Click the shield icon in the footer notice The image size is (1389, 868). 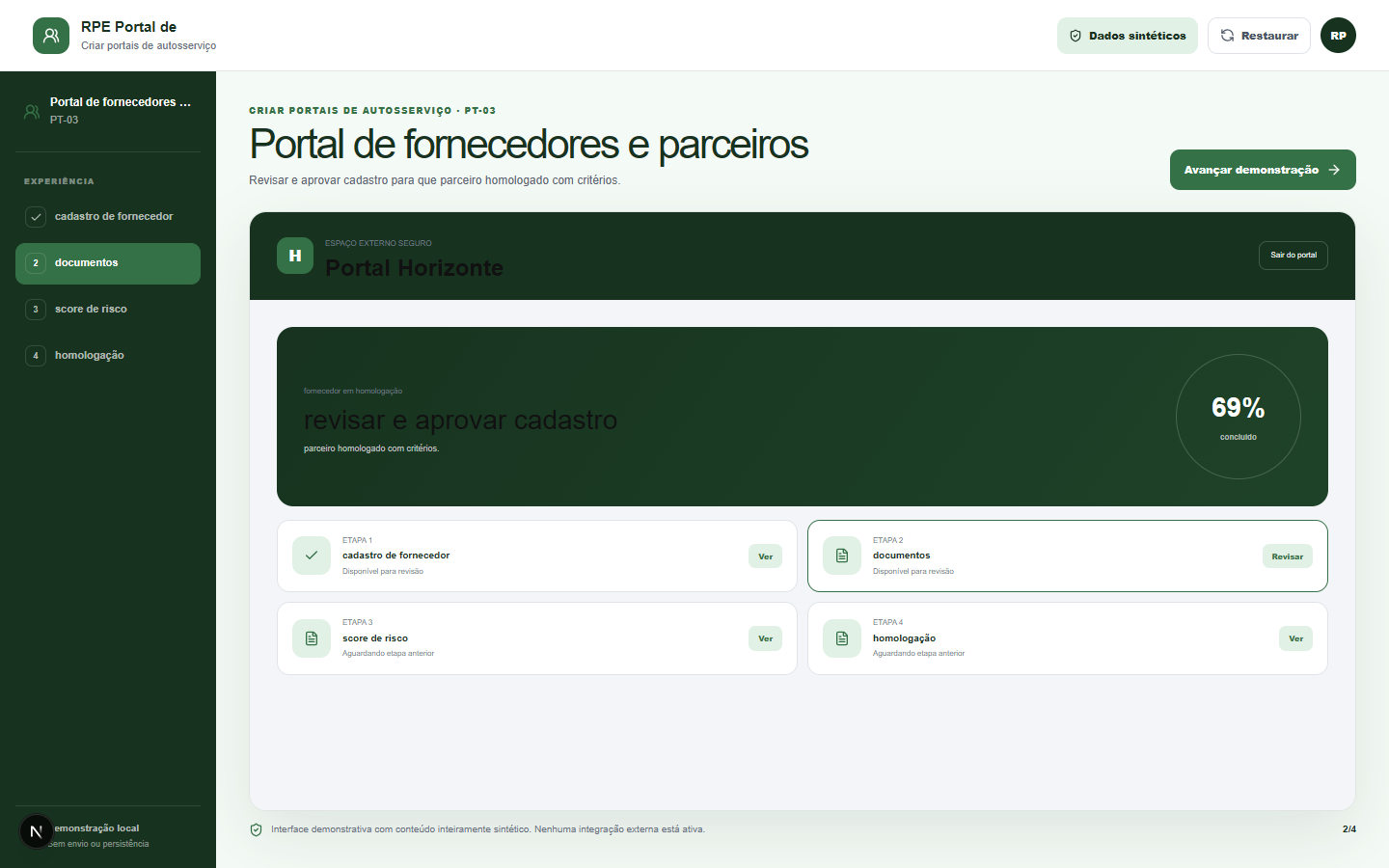[257, 829]
